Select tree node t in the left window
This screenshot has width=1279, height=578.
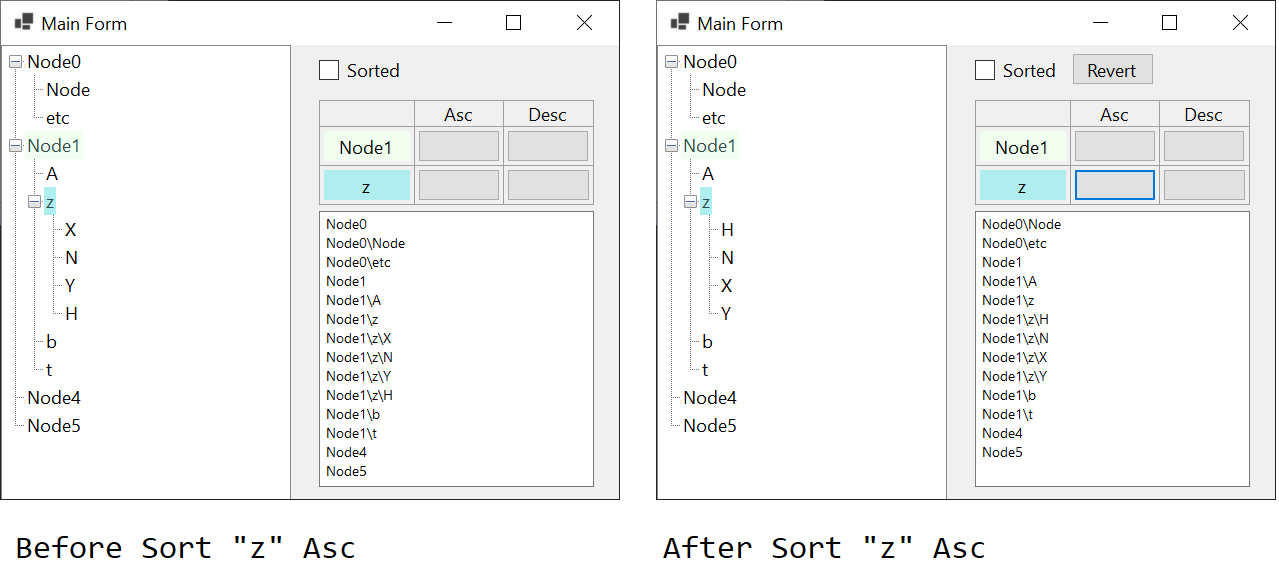(49, 370)
